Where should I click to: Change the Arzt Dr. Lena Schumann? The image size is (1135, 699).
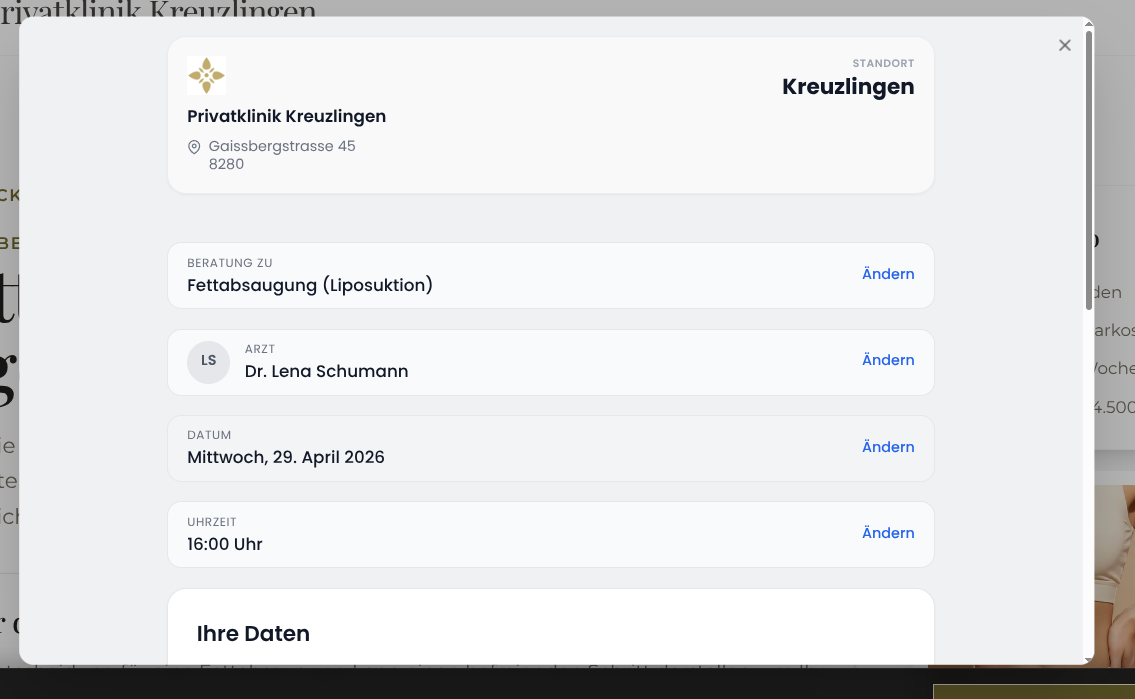tap(887, 360)
